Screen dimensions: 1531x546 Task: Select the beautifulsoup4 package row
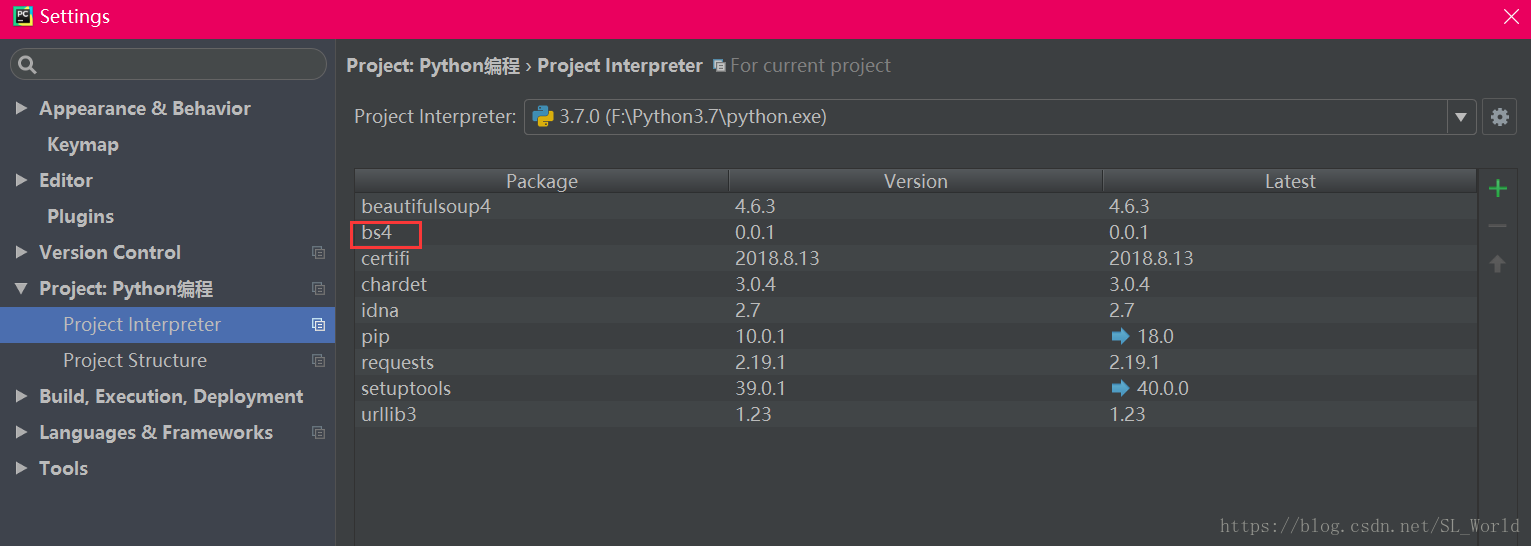coord(915,207)
